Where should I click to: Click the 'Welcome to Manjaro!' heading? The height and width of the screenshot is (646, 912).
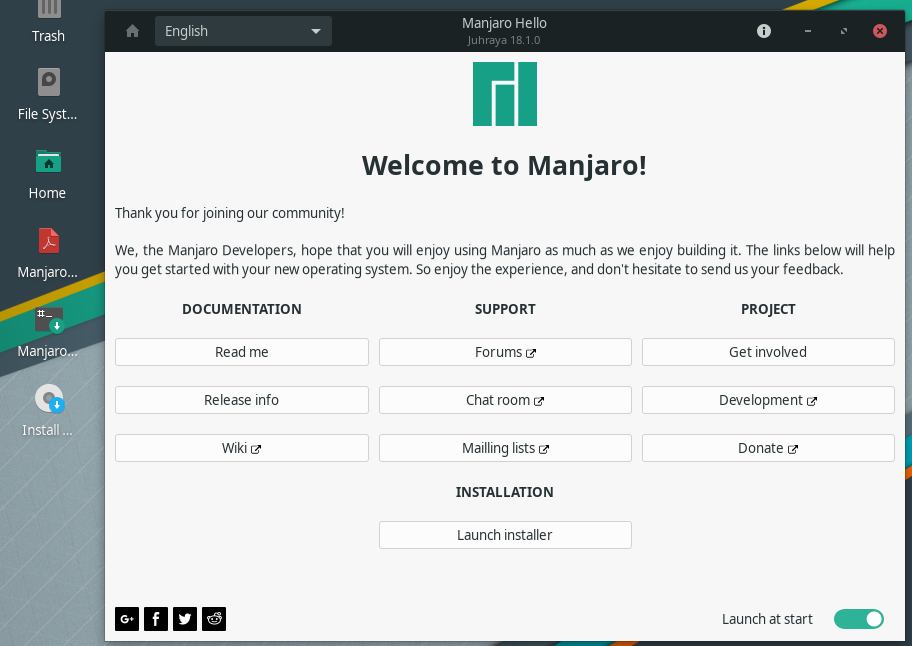(x=504, y=166)
